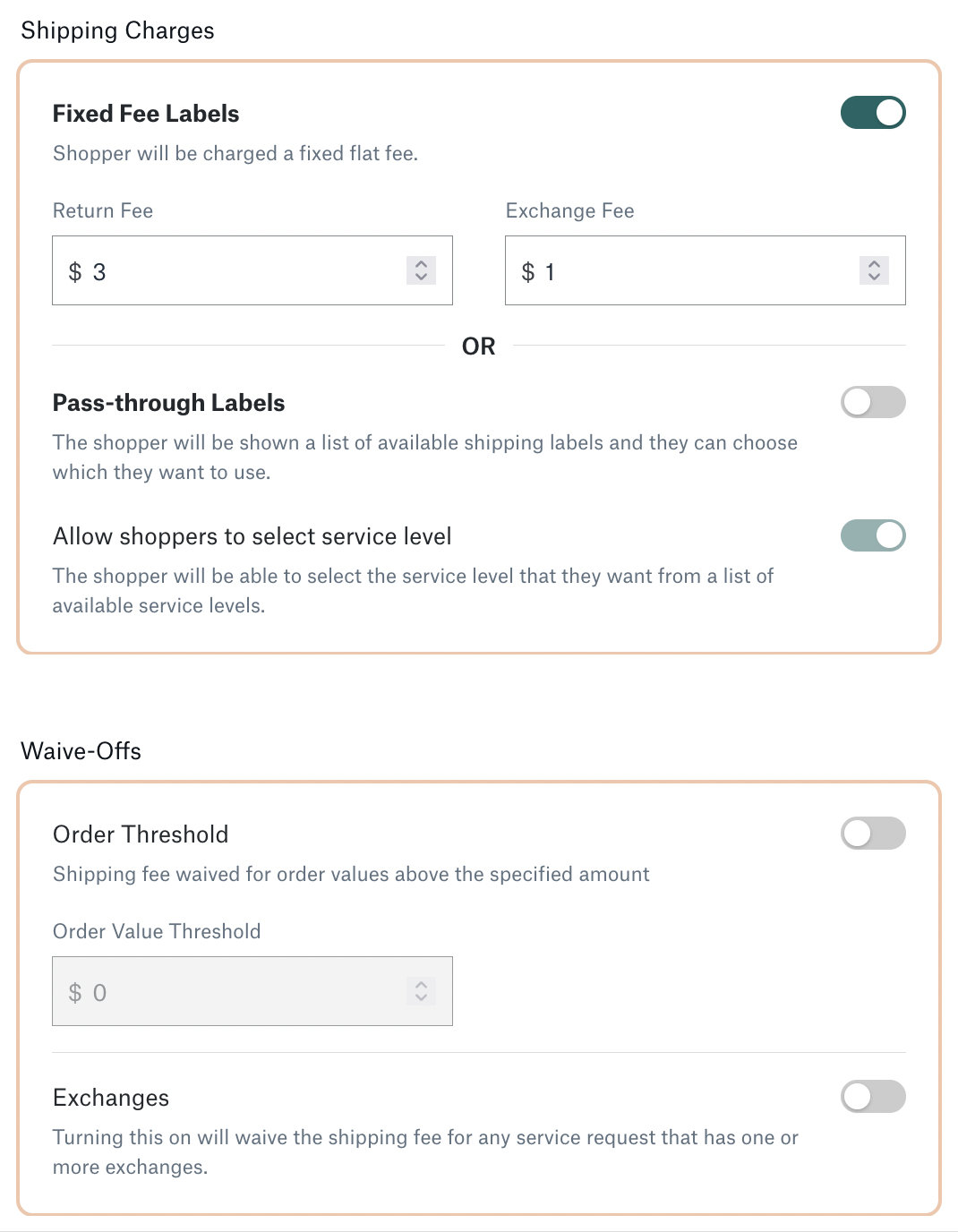
Task: Click the Order Value Threshold field
Action: 252,991
